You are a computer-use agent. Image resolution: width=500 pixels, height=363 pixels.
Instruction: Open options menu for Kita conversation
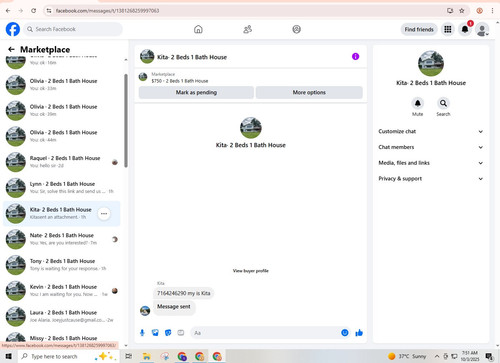pos(104,213)
